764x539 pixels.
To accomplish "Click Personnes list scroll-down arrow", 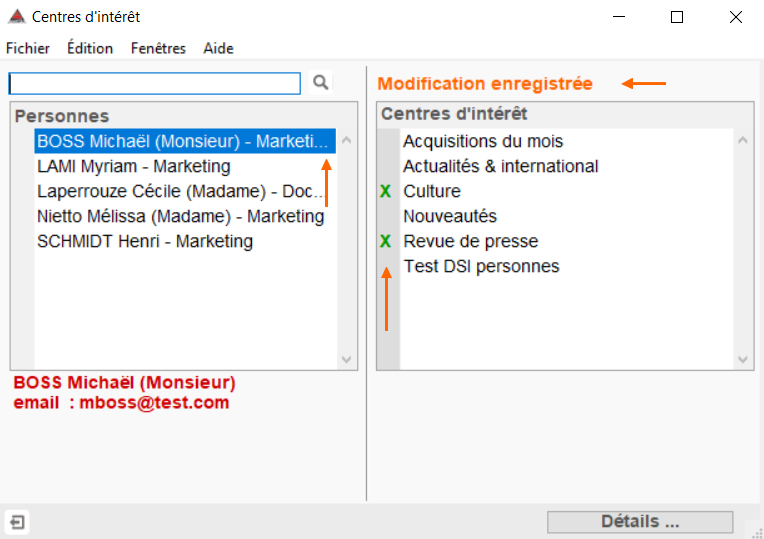I will click(346, 360).
